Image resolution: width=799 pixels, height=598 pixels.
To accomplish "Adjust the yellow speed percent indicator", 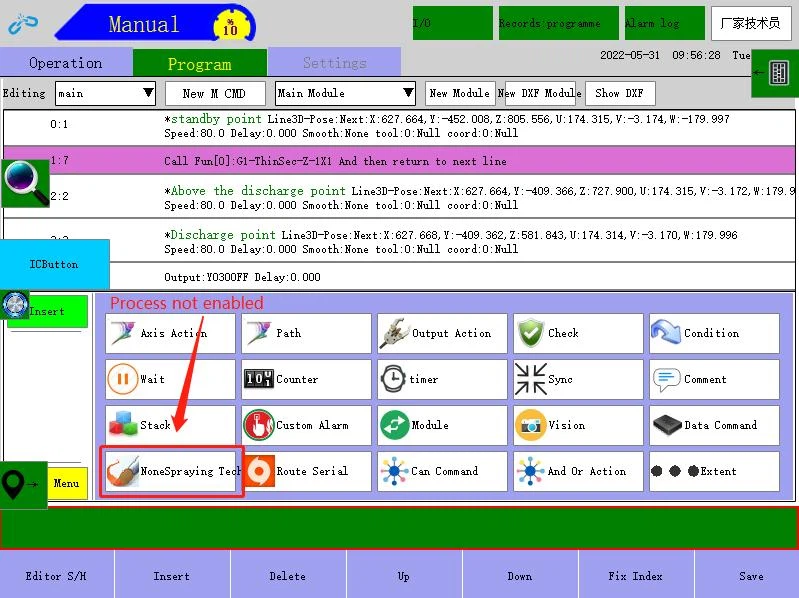I will (229, 25).
